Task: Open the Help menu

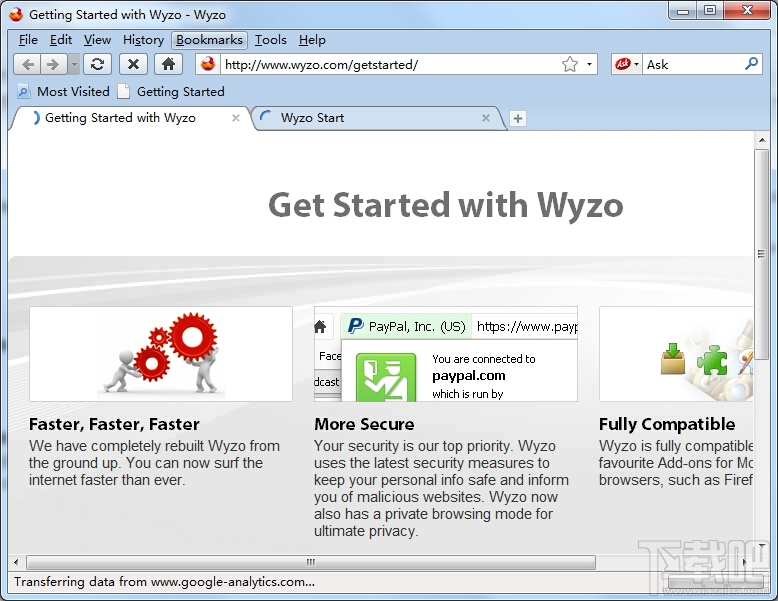Action: coord(312,40)
